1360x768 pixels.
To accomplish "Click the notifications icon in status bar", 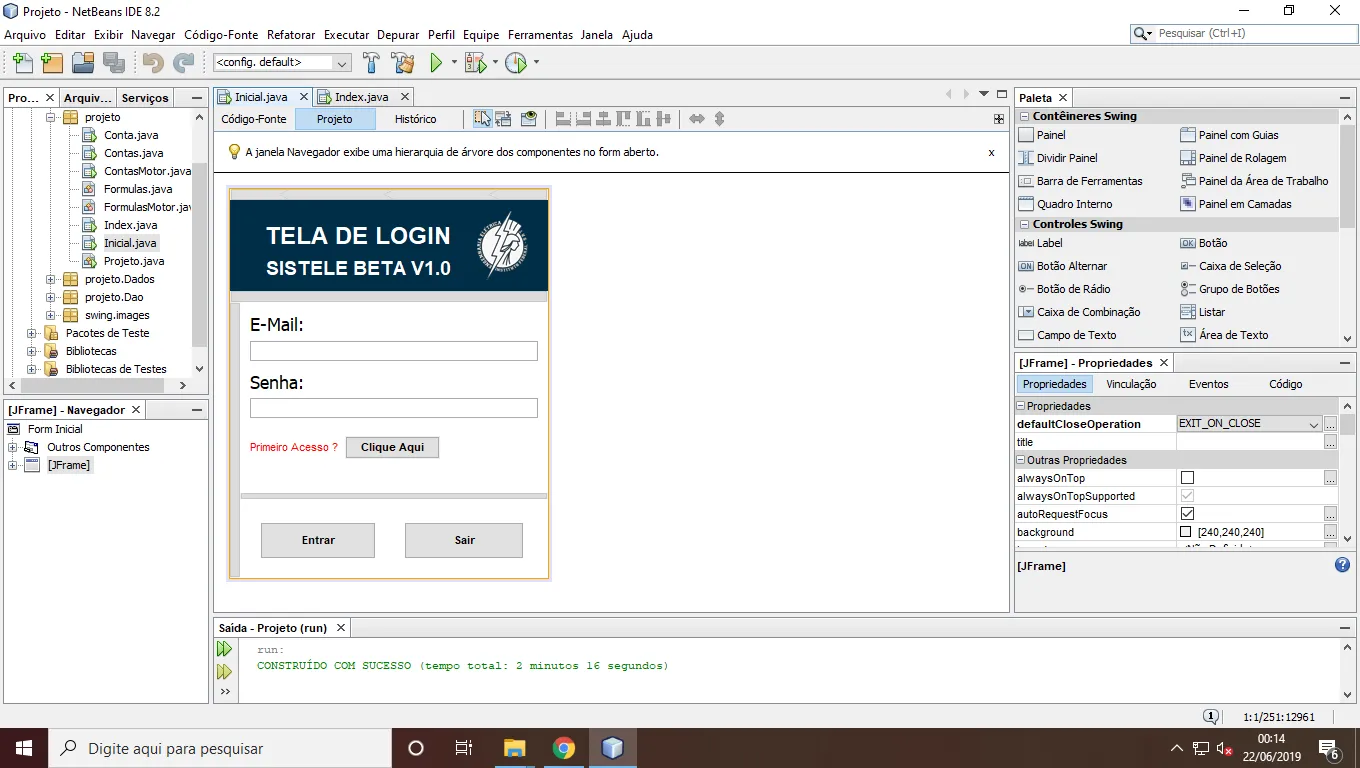I will pos(1210,717).
